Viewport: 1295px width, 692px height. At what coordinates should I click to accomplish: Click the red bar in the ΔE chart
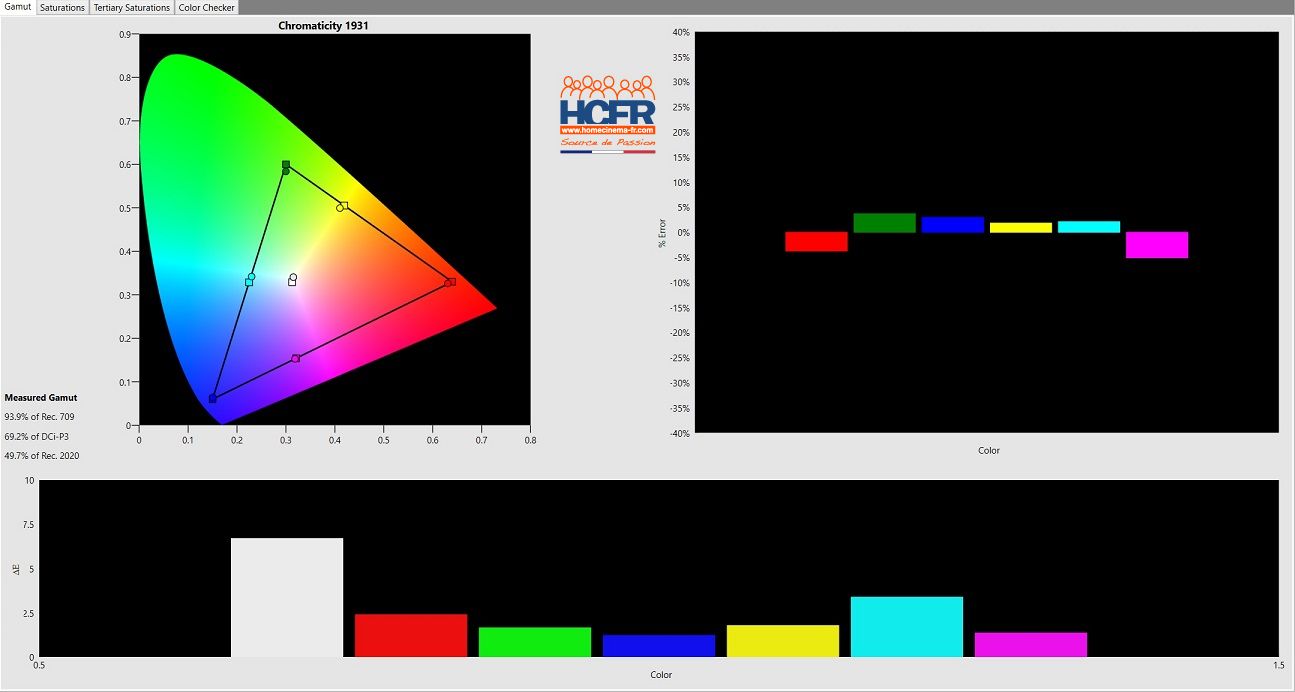(411, 635)
